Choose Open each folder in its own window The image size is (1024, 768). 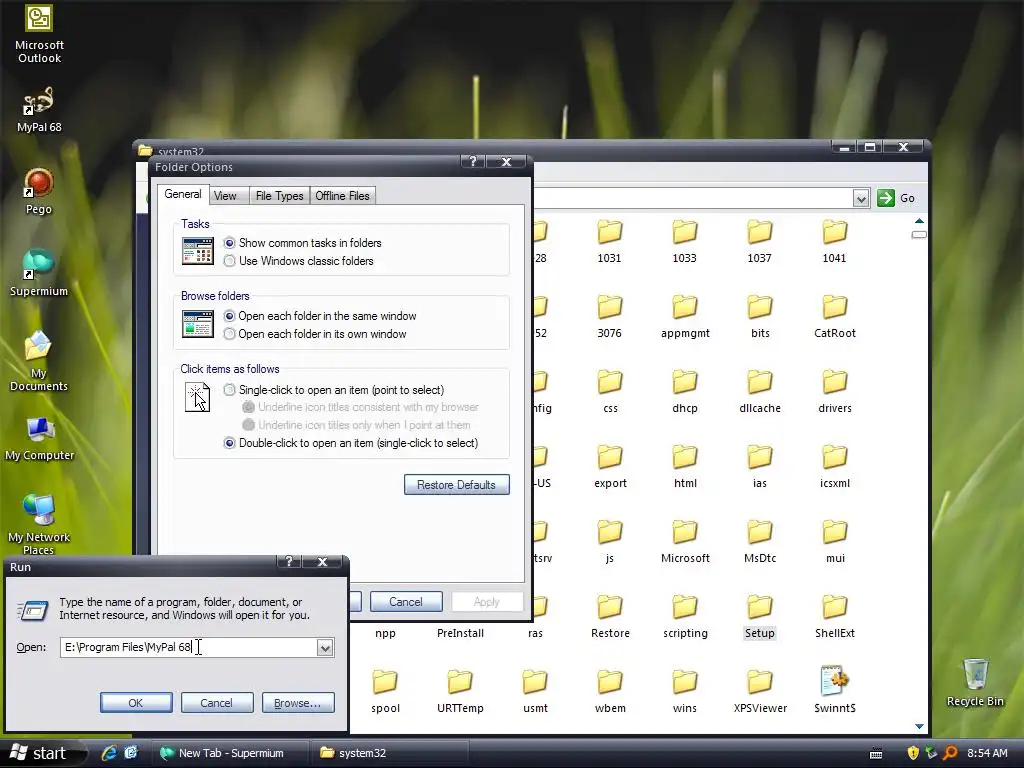coord(315,334)
